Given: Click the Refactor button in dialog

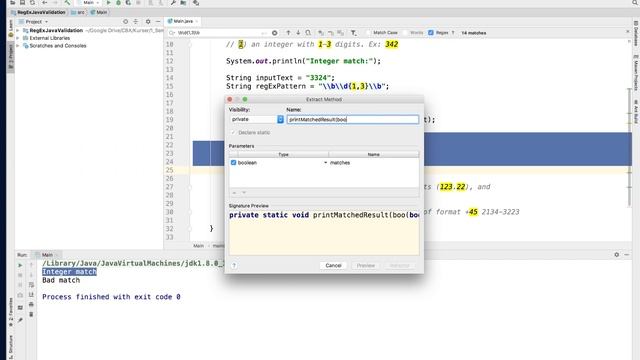Looking at the screenshot, I should 399,265.
